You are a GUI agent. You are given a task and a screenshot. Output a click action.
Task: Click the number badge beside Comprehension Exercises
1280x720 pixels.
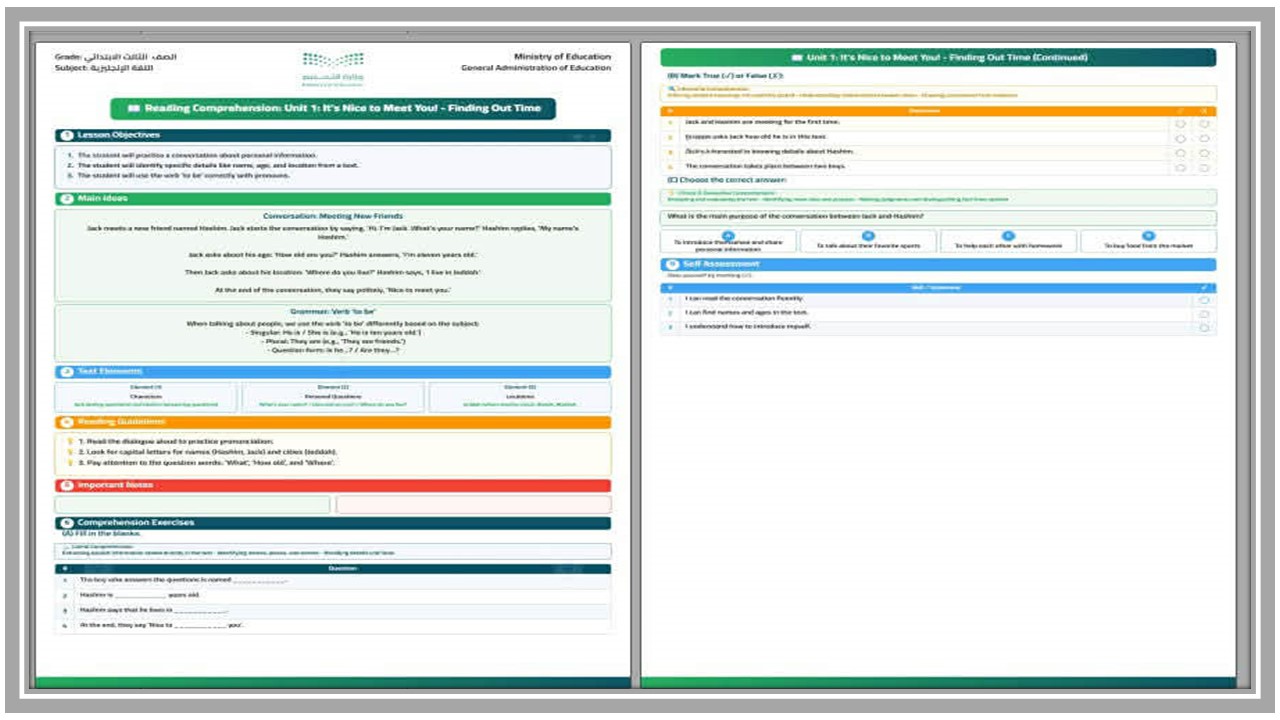point(67,522)
